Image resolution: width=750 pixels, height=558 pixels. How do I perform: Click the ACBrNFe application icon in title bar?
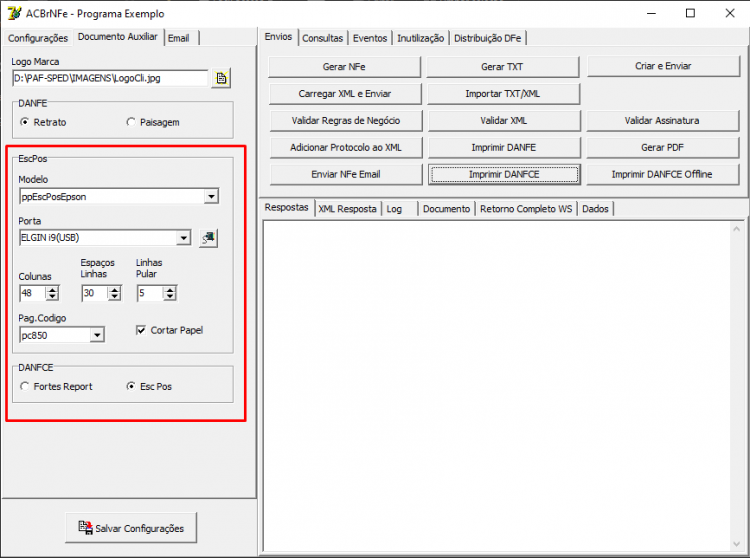point(14,13)
